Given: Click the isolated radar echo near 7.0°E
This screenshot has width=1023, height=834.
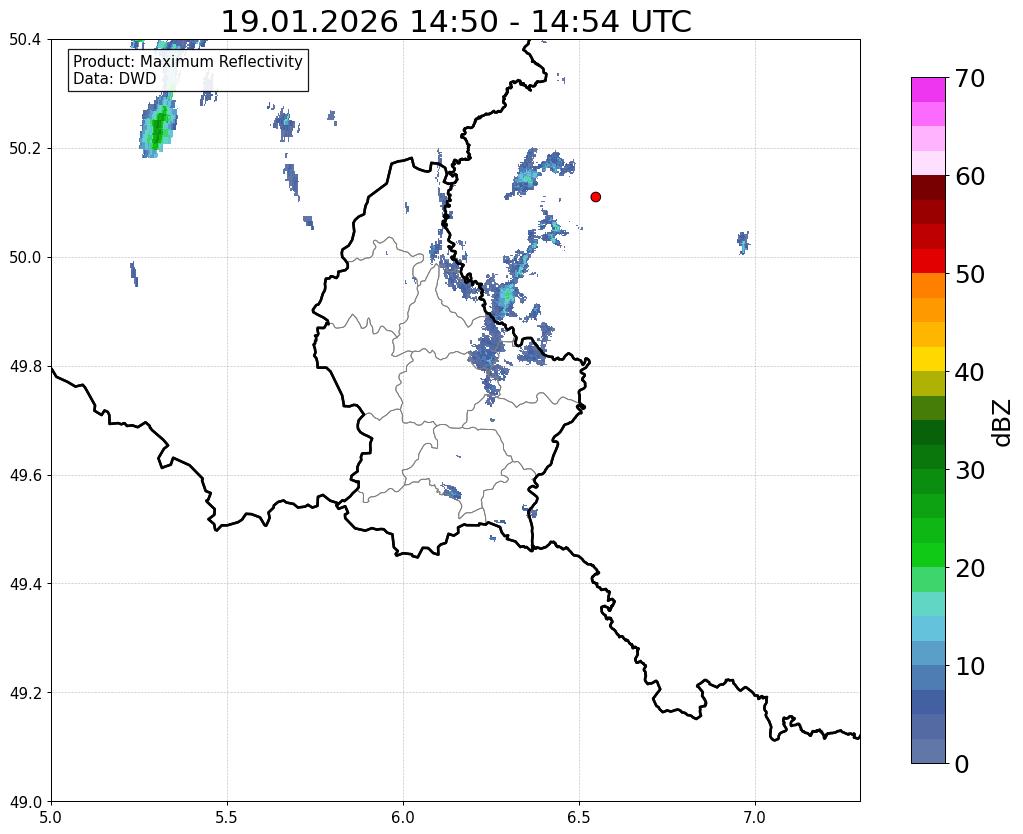Looking at the screenshot, I should [x=743, y=243].
